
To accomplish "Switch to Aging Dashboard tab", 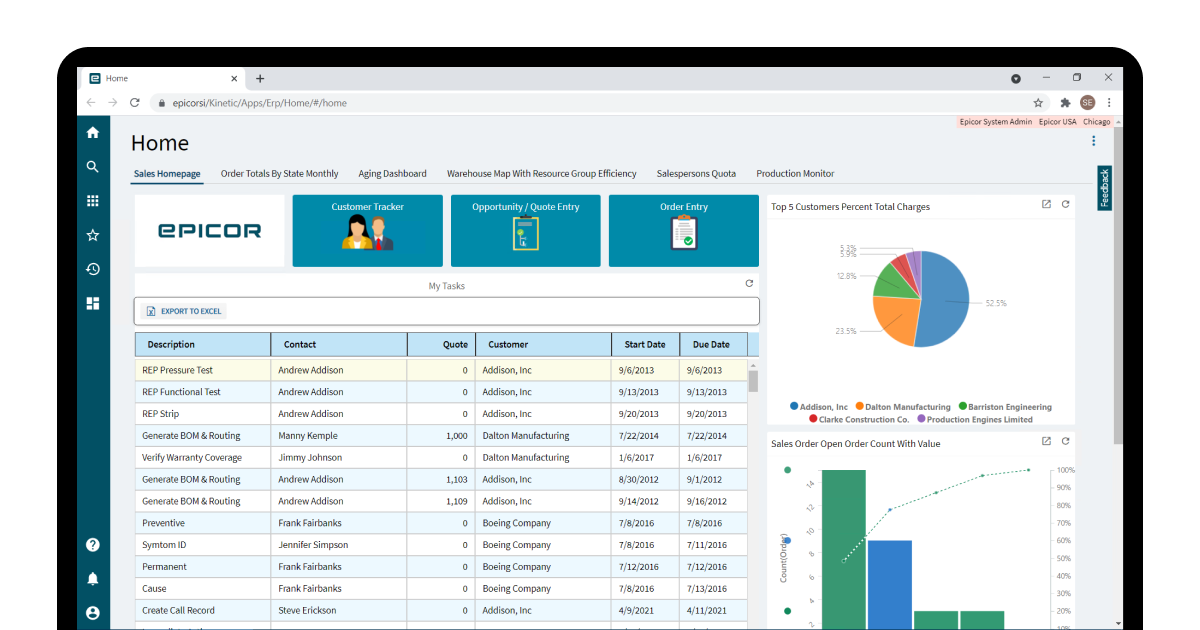I will 393,174.
